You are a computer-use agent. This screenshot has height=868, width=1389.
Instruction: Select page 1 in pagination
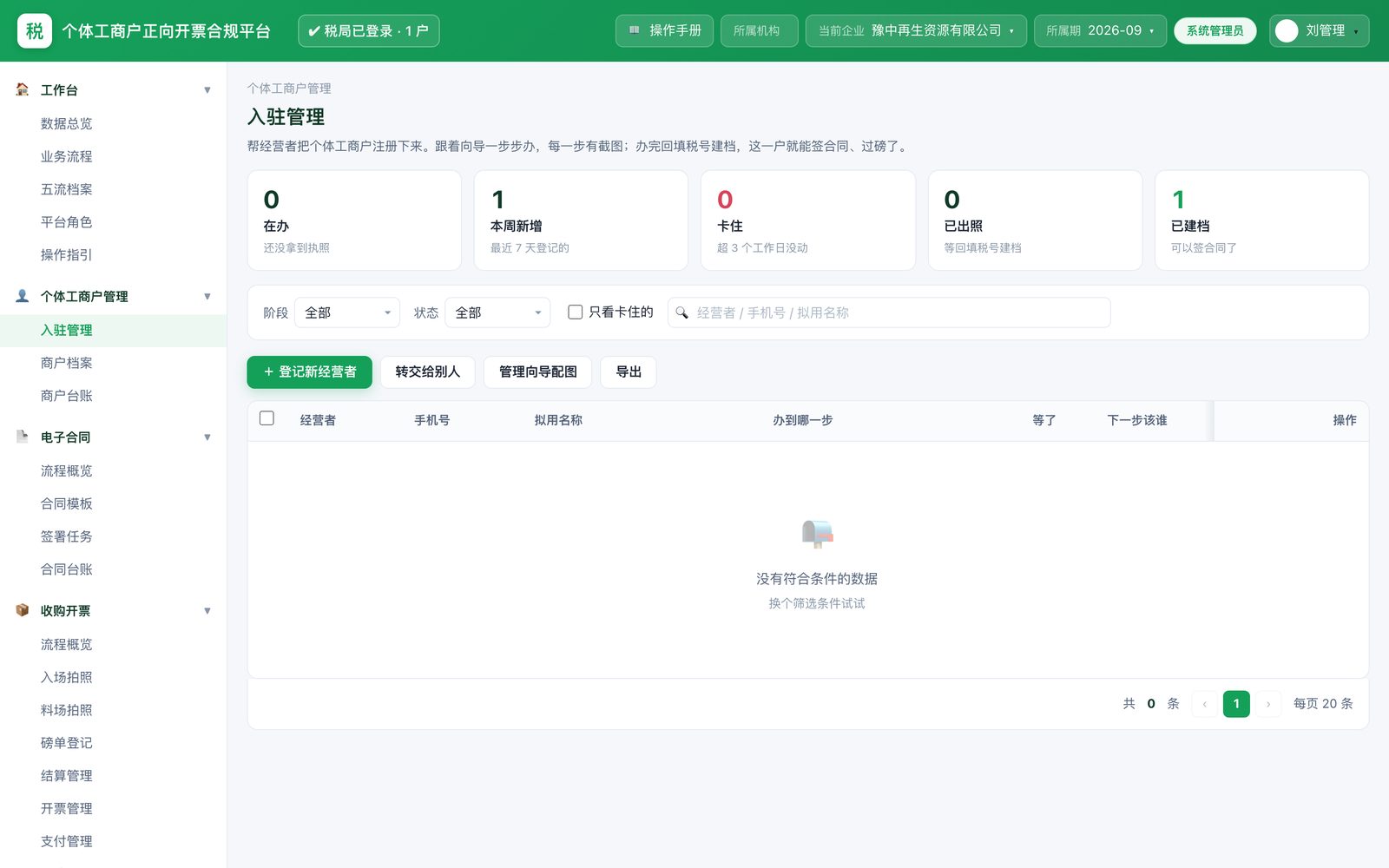[x=1236, y=704]
